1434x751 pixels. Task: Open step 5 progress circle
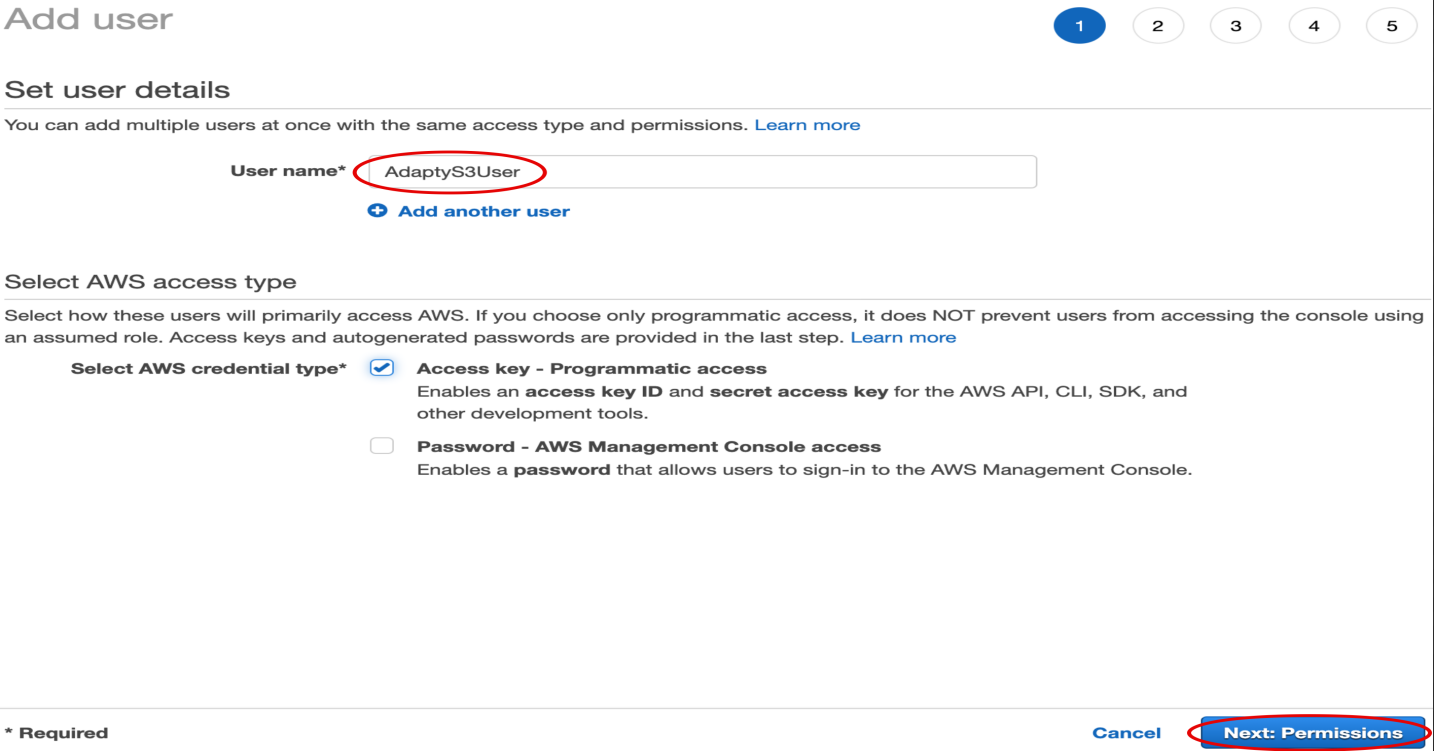pos(1391,26)
